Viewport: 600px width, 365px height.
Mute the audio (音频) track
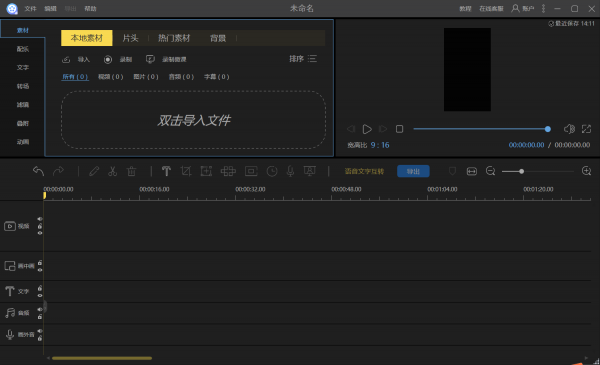pos(40,310)
